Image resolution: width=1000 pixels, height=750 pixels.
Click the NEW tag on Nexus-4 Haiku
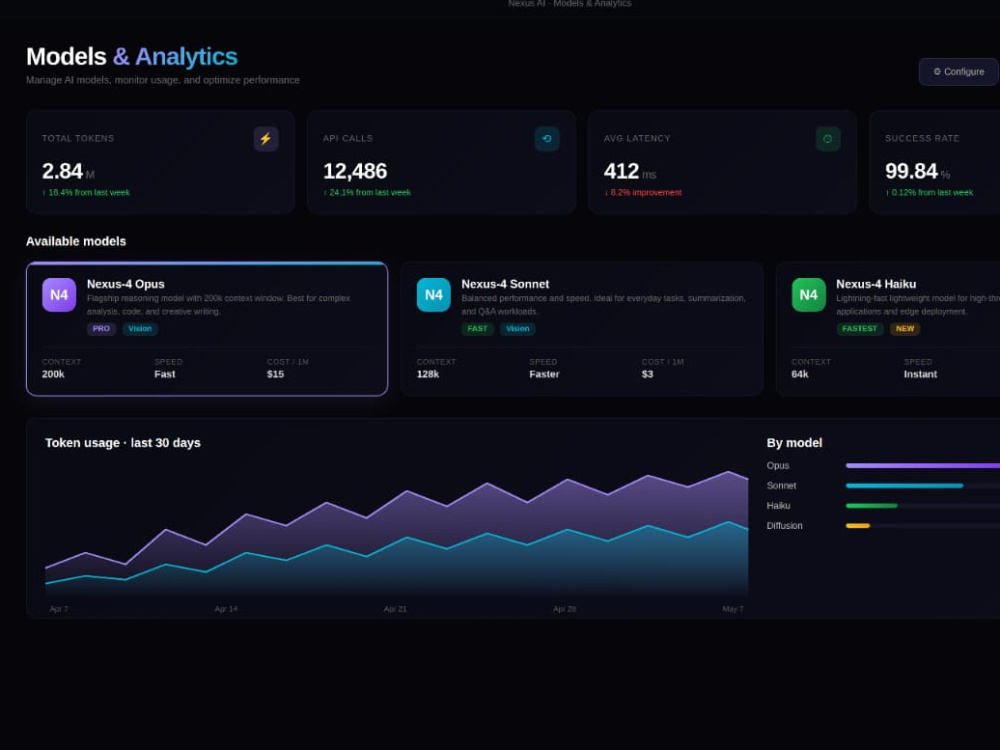(904, 328)
